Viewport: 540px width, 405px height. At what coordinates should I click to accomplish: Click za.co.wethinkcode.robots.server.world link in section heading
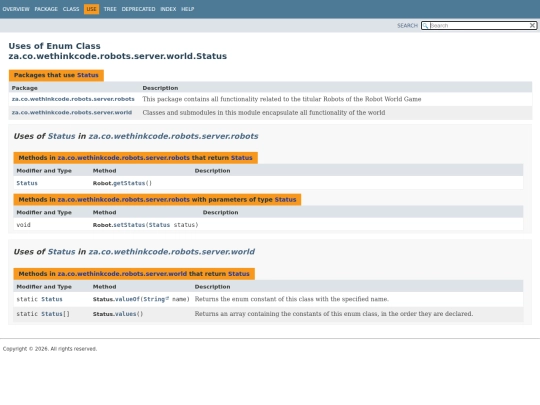(172, 252)
